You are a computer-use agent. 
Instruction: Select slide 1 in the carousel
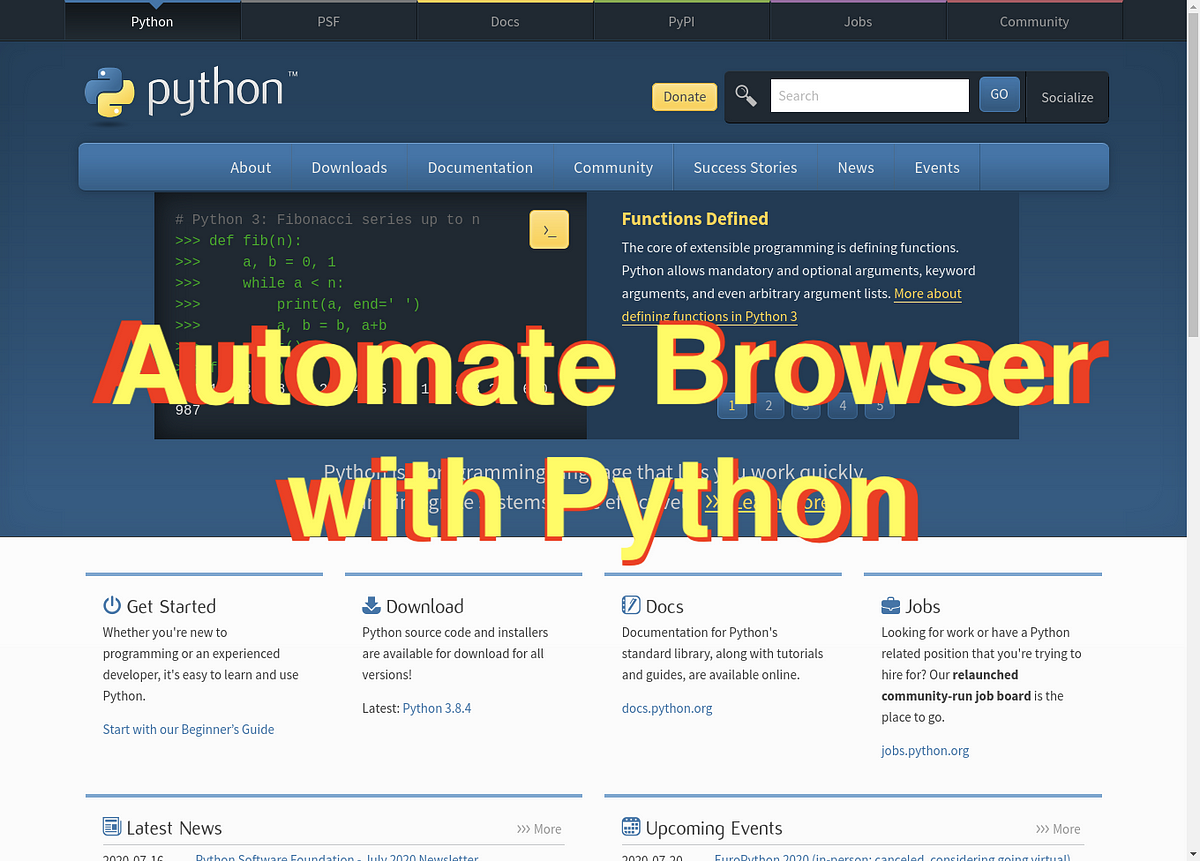[x=732, y=405]
